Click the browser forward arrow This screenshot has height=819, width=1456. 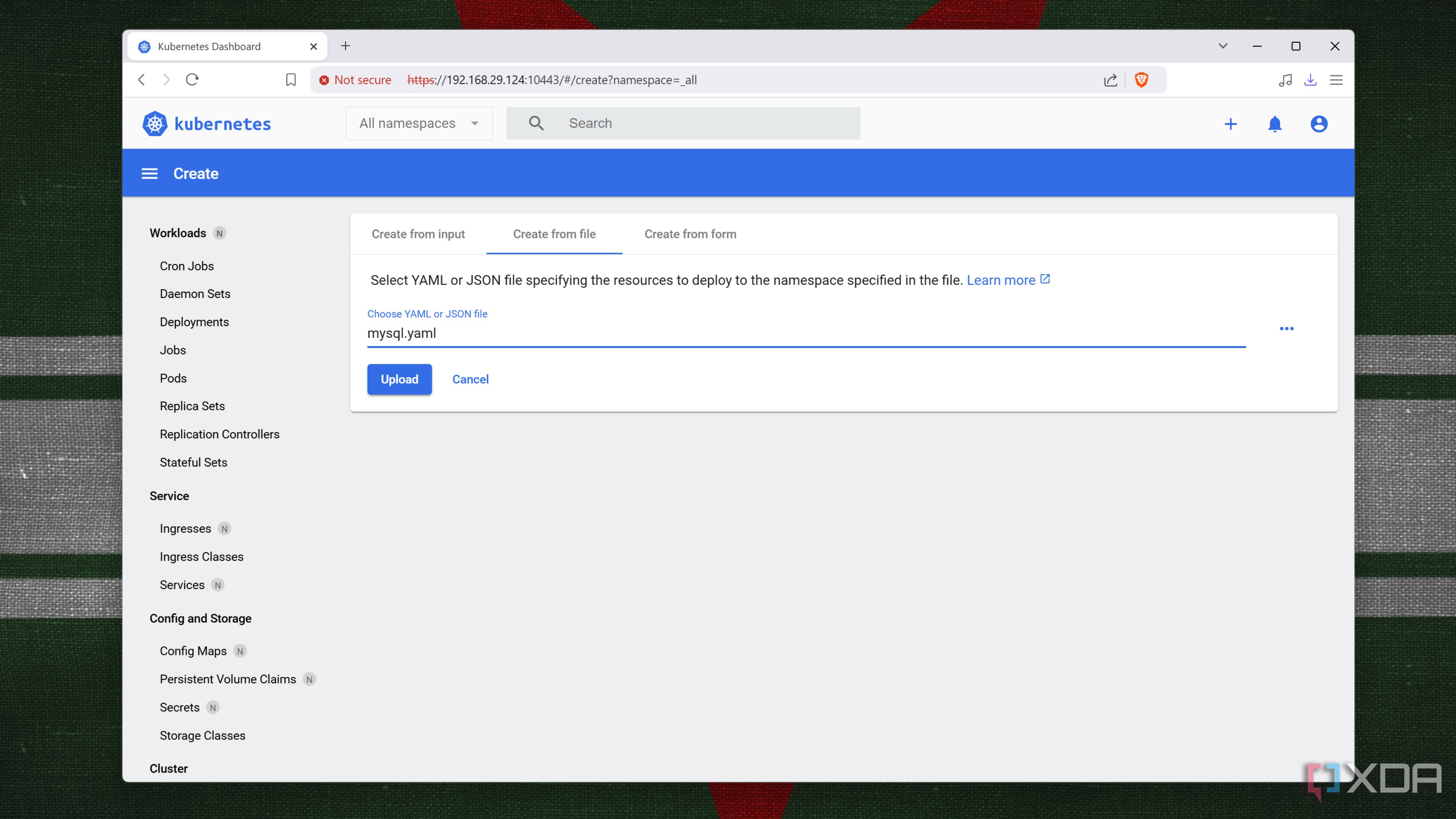(166, 80)
